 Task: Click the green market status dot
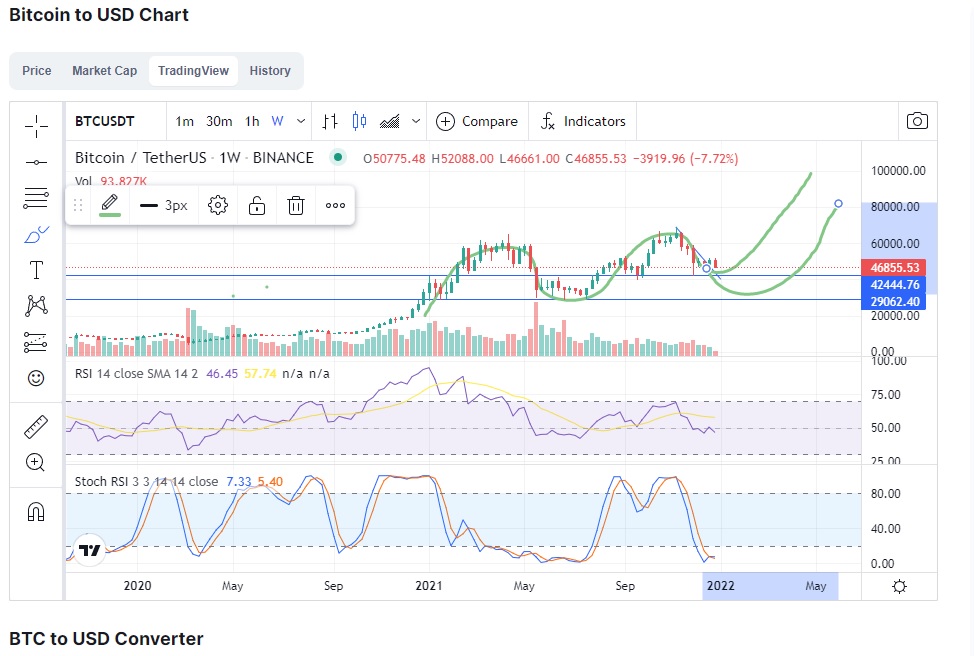point(338,157)
